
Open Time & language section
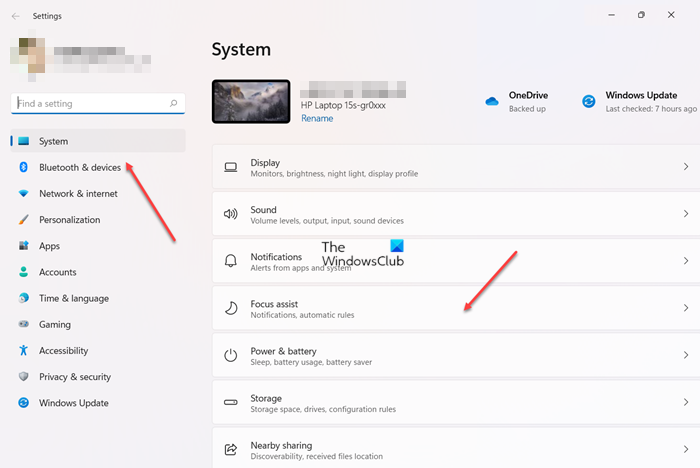click(x=98, y=298)
